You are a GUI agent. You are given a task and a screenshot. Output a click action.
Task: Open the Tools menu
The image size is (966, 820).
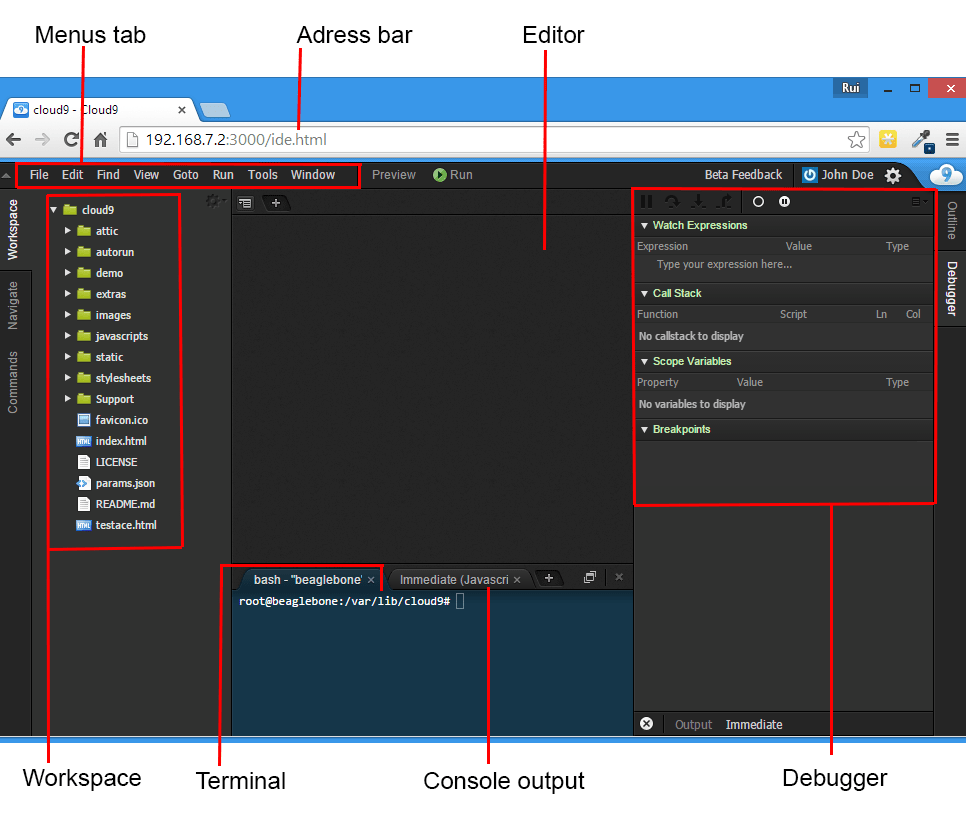[263, 175]
